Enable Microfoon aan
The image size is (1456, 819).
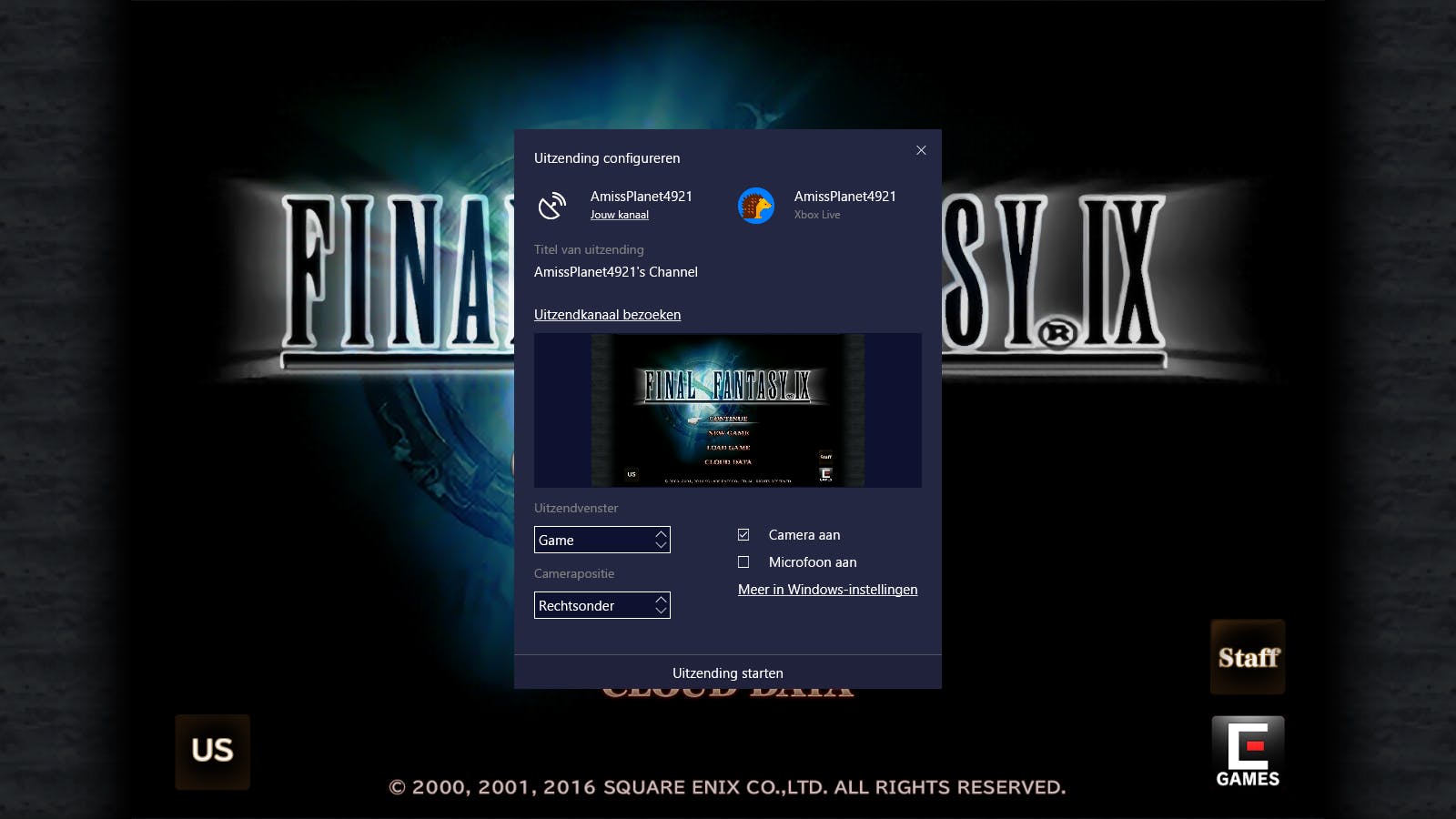click(744, 561)
